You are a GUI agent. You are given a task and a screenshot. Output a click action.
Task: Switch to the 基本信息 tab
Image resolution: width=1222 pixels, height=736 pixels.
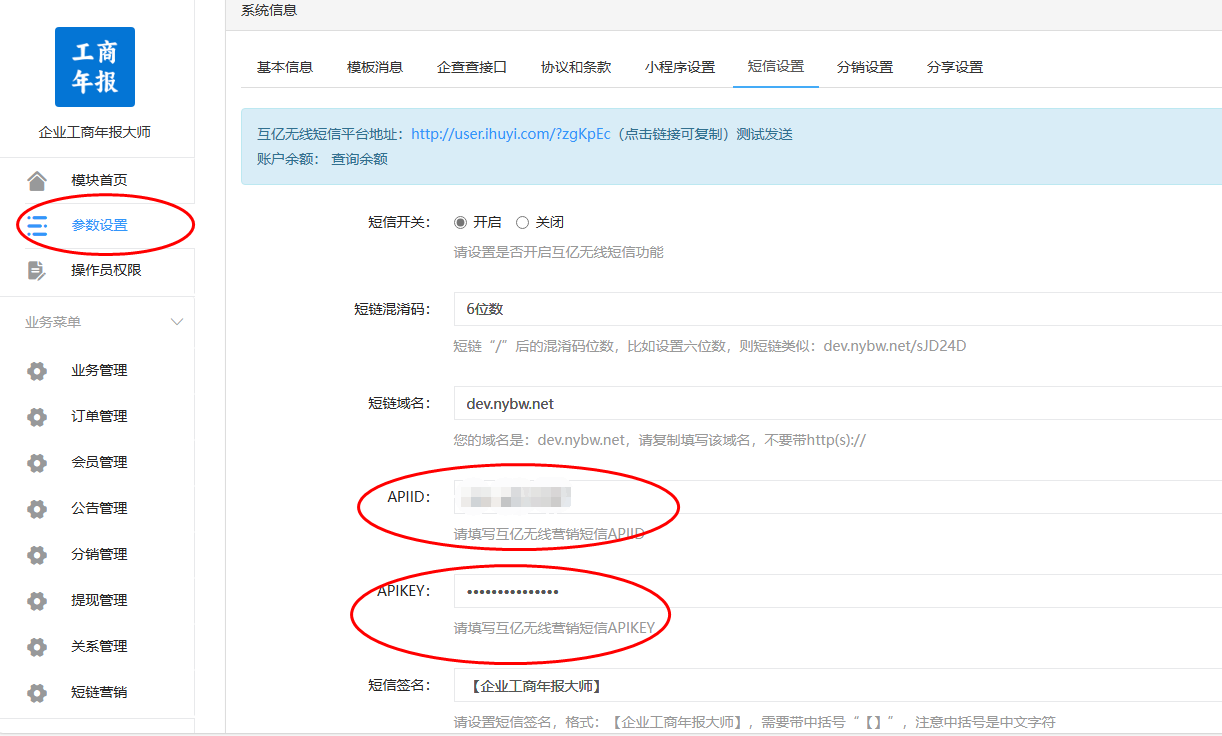click(x=285, y=67)
